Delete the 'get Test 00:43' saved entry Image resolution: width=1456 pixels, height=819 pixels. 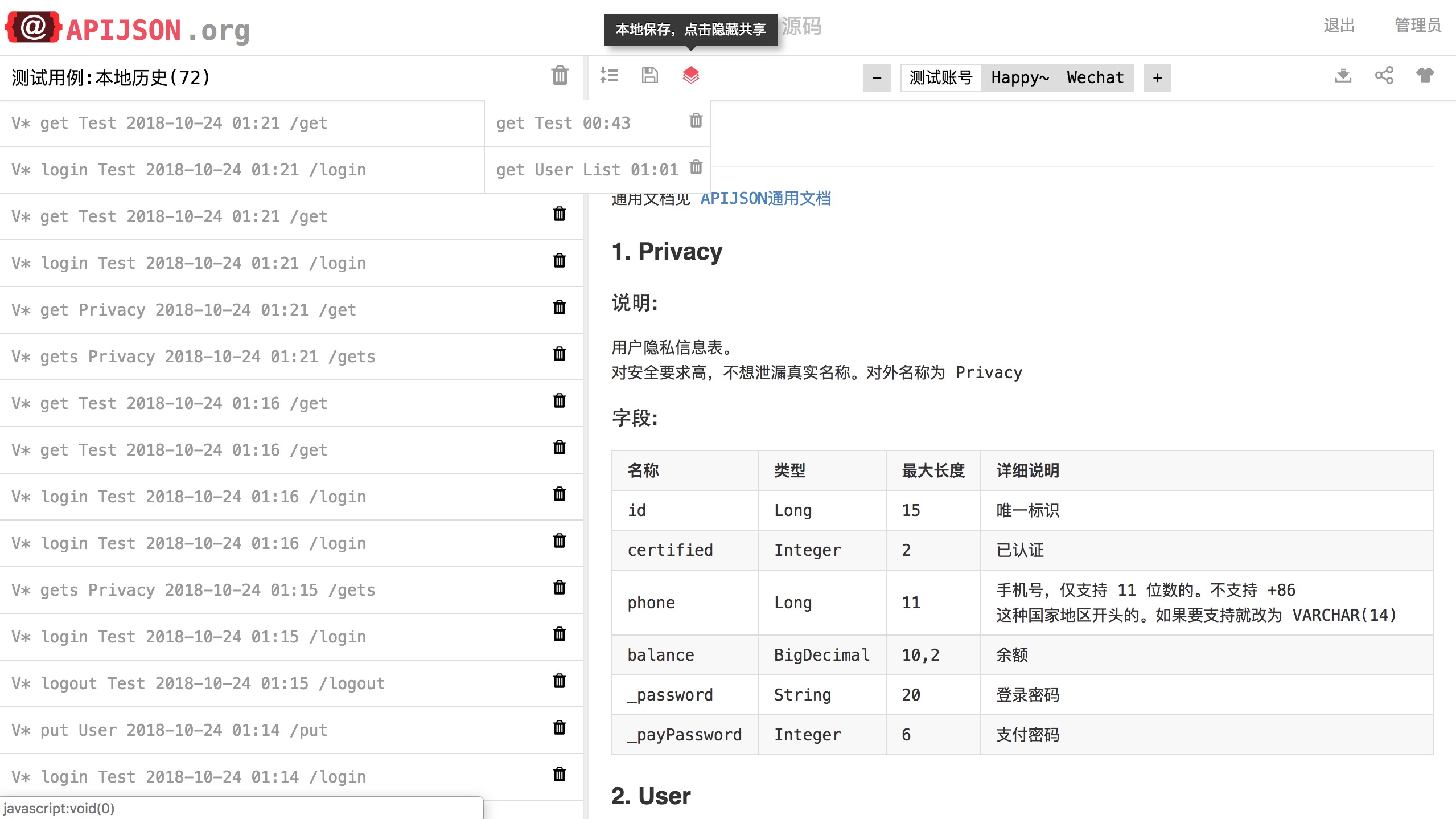(696, 121)
